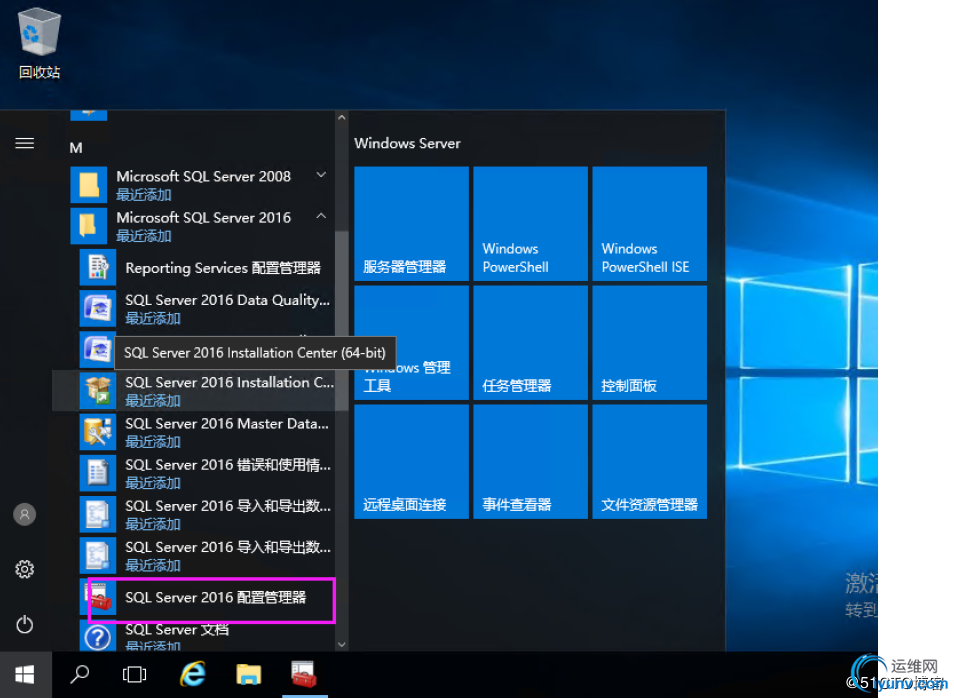Image resolution: width=954 pixels, height=700 pixels.
Task: Open the 文件资源管理器 tile
Action: pyautogui.click(x=650, y=462)
